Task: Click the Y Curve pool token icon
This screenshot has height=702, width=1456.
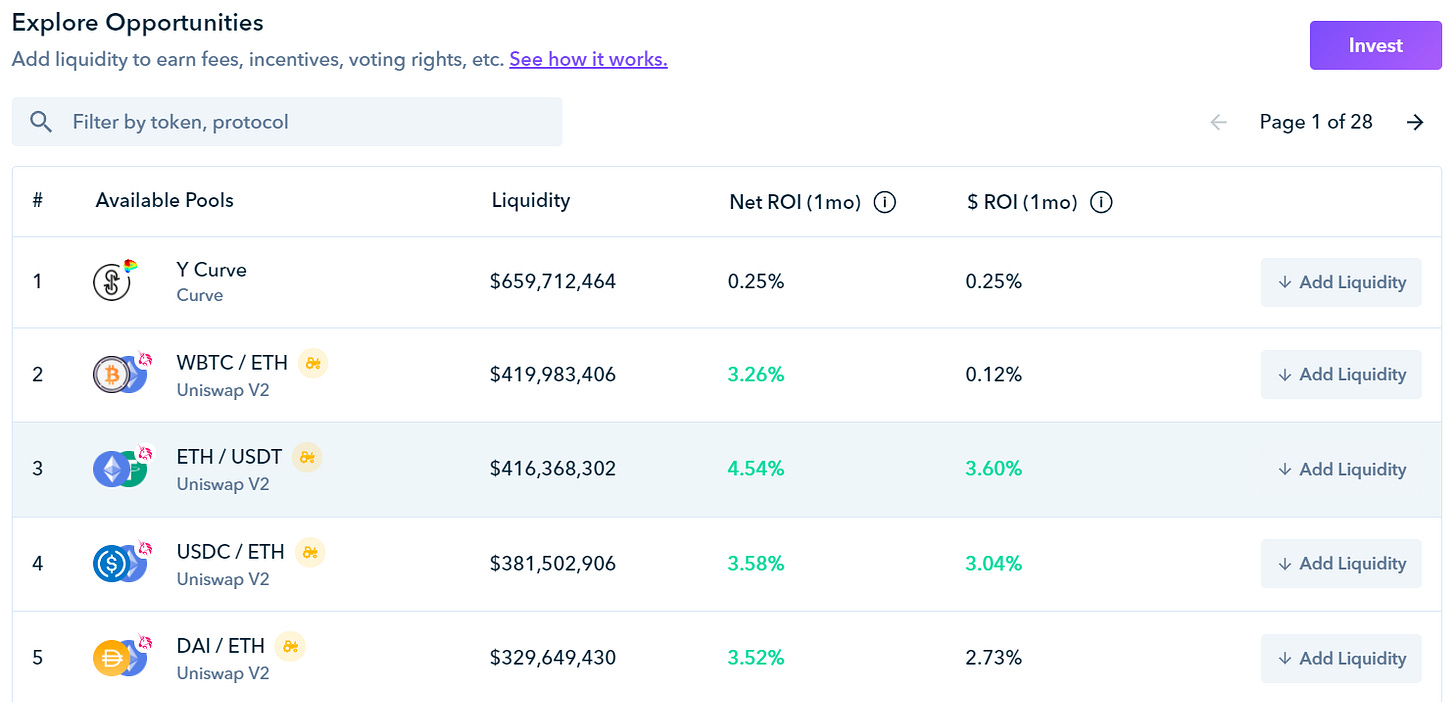Action: coord(113,282)
